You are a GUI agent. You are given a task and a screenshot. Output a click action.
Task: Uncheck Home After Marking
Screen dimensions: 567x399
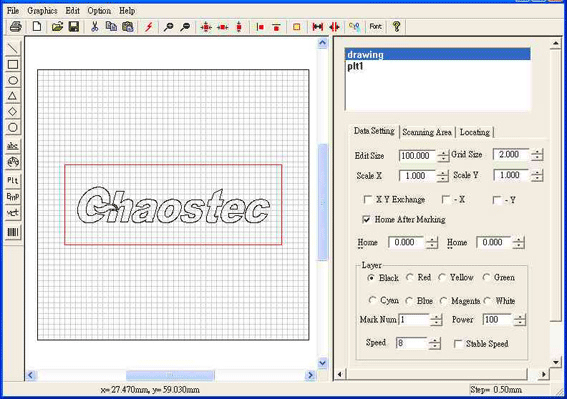point(366,220)
